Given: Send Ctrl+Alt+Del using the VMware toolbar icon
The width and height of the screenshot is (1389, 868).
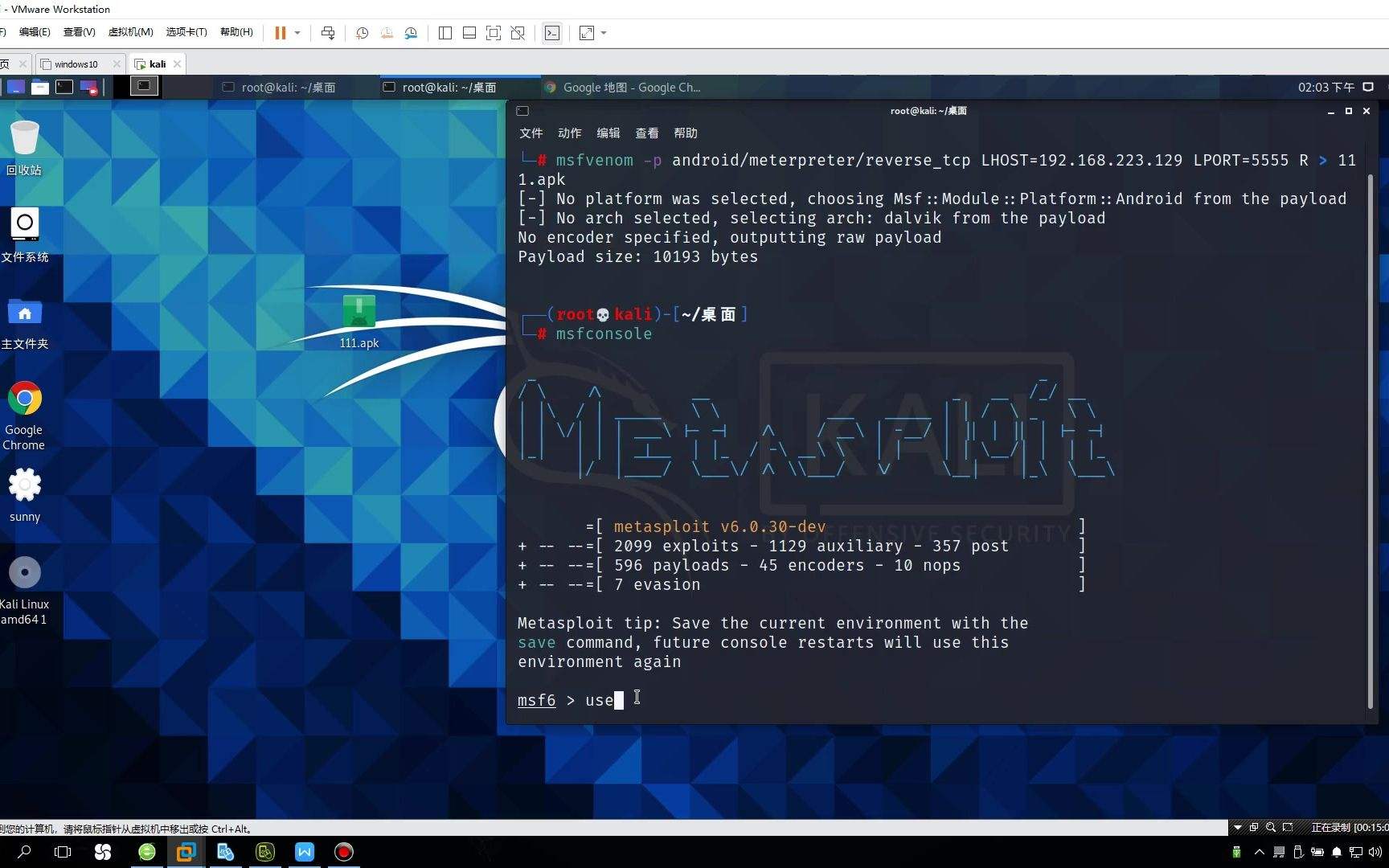Looking at the screenshot, I should coord(328,33).
